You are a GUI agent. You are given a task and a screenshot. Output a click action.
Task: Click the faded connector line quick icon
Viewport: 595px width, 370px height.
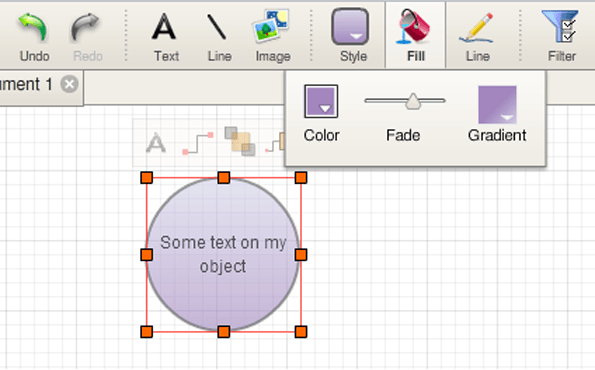click(198, 143)
